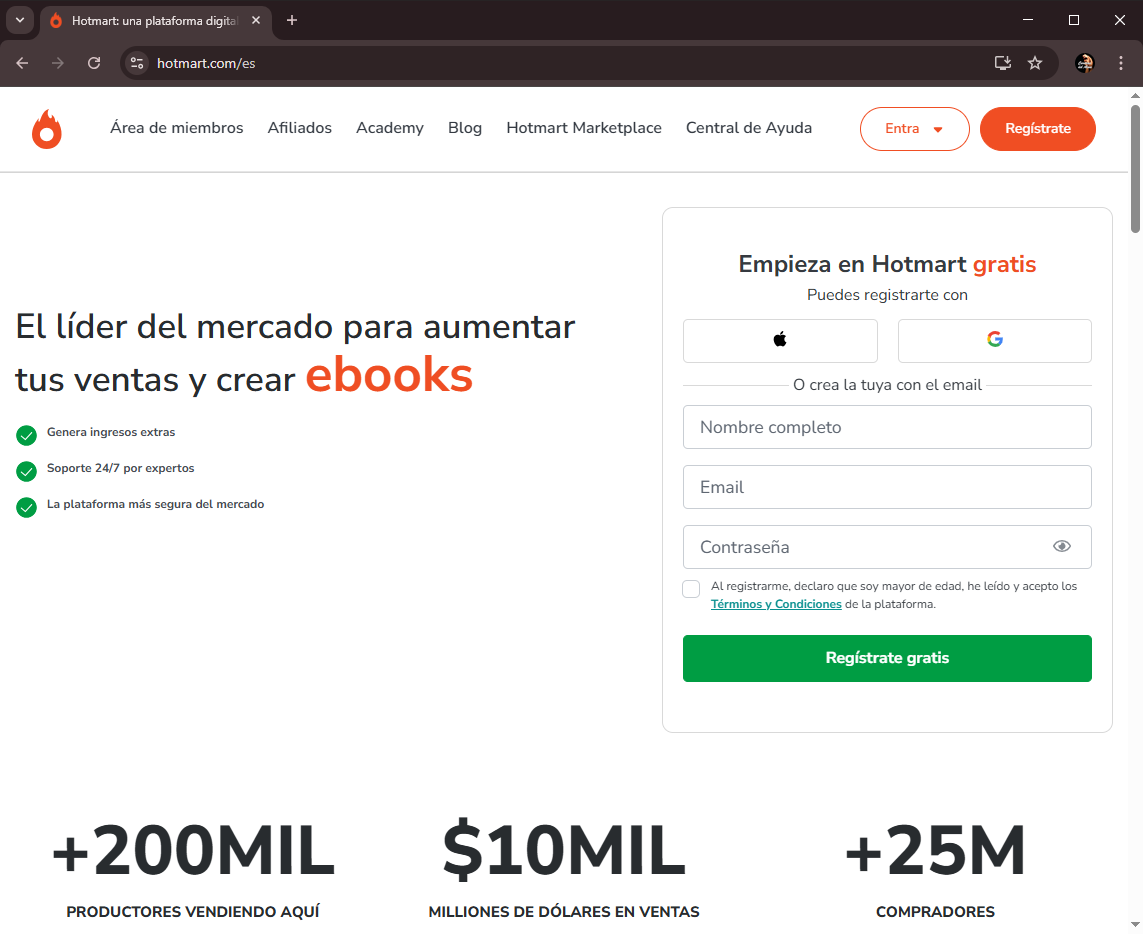
Task: Open Términos y Condiciones link
Action: pyautogui.click(x=776, y=604)
